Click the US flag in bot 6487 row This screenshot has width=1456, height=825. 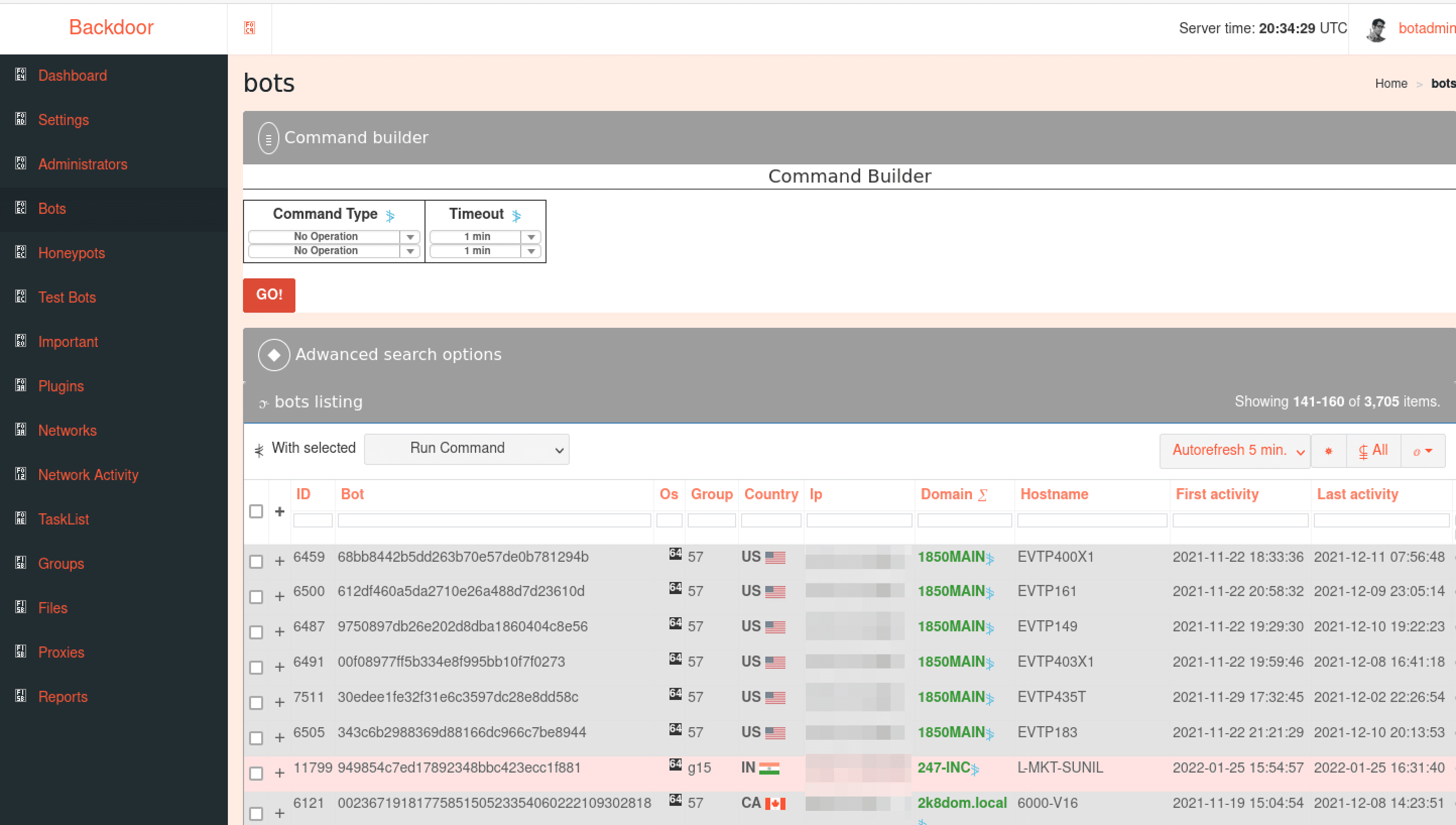tap(775, 627)
